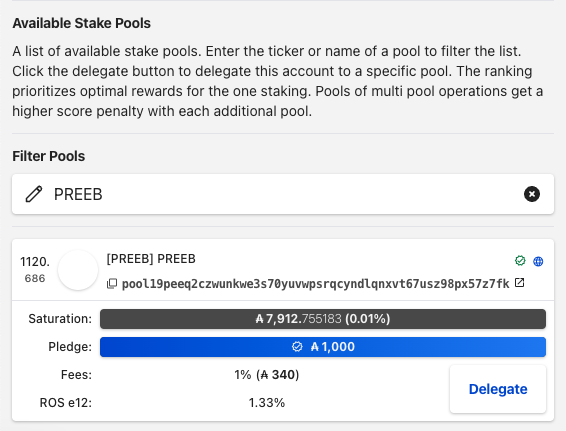Viewport: 566px width, 431px height.
Task: Click the pool19peeq pool ID text
Action: click(315, 284)
